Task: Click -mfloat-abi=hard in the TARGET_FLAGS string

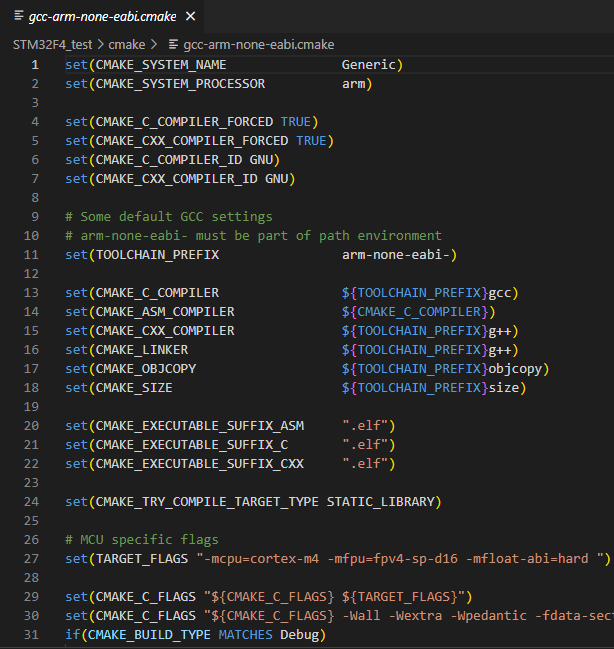Action: (527, 559)
